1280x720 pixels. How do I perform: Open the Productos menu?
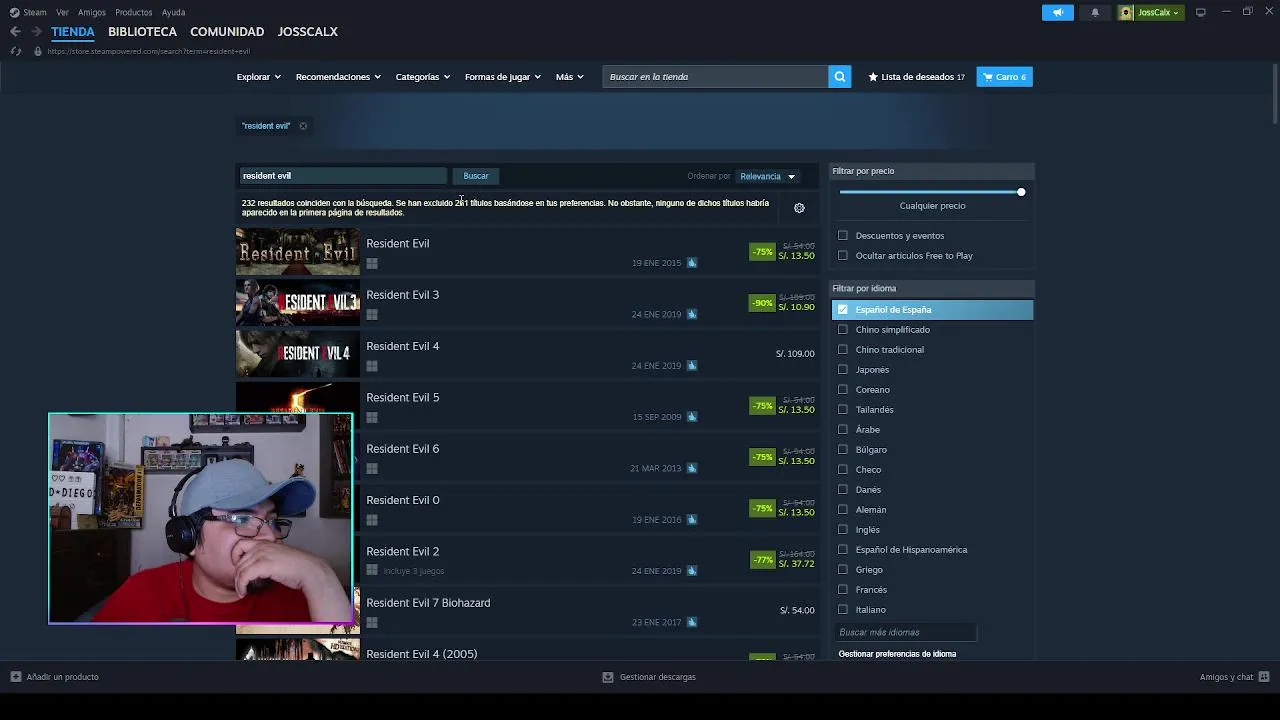[x=133, y=12]
